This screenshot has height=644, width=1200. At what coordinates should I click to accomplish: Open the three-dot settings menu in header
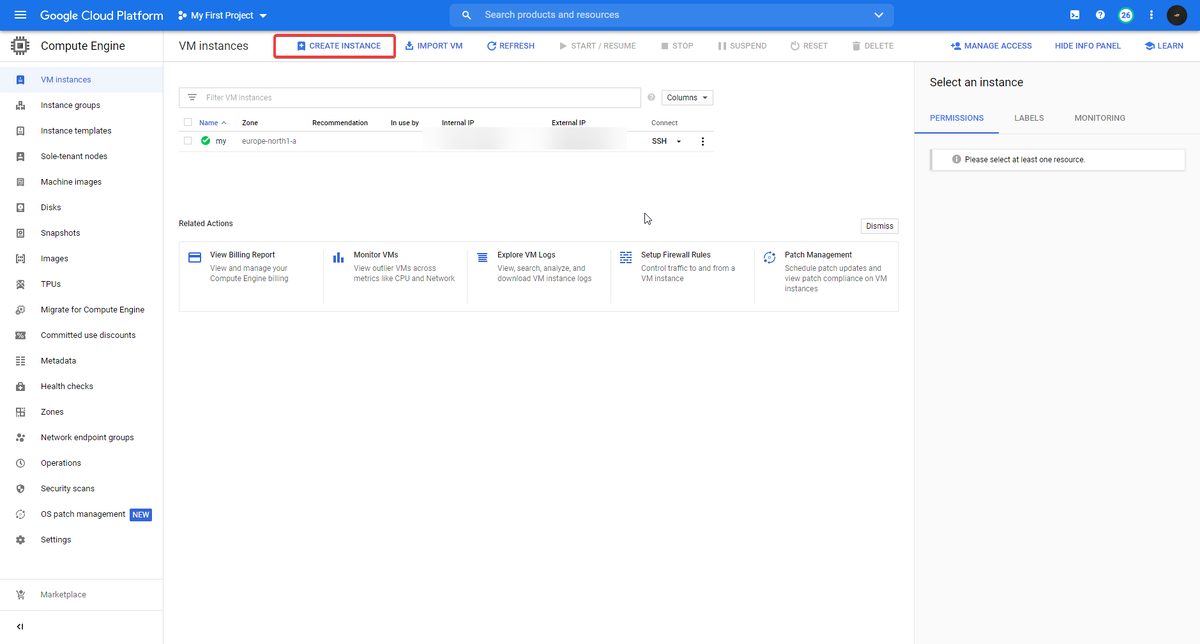click(x=1152, y=15)
